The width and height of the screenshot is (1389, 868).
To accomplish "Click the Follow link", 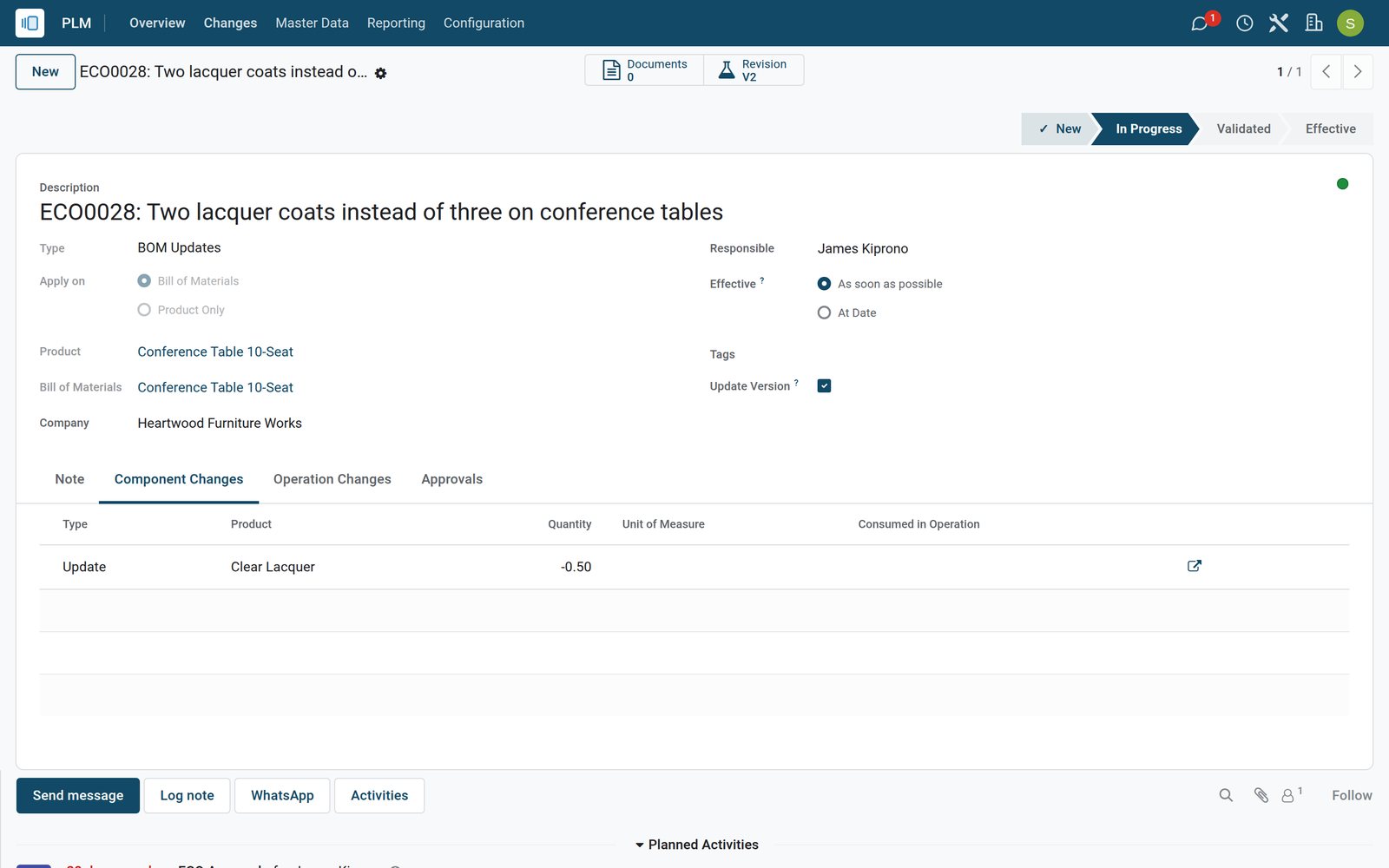I will click(x=1352, y=795).
